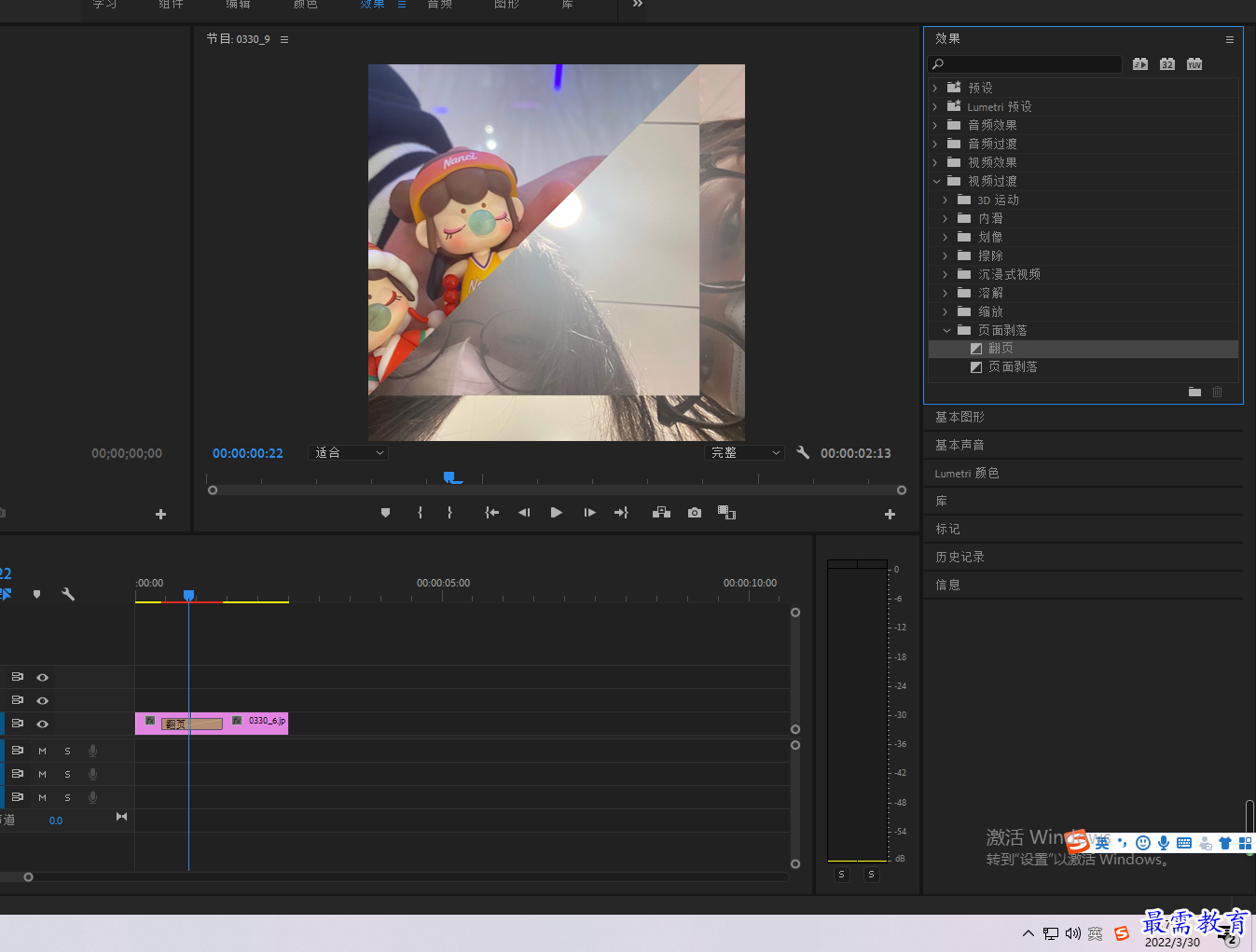
Task: Click program timecode 00:00:00:22
Action: click(247, 453)
